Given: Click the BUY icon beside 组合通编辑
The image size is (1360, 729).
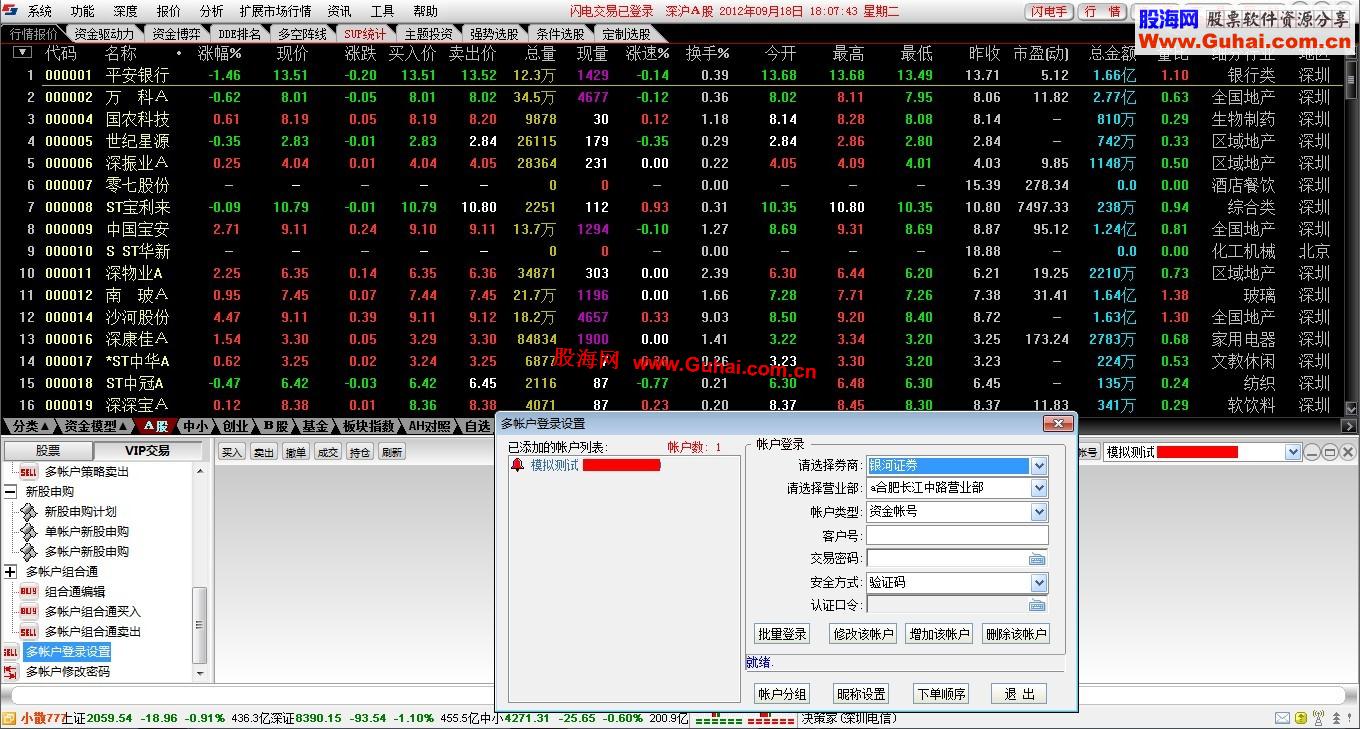Looking at the screenshot, I should click(x=28, y=592).
